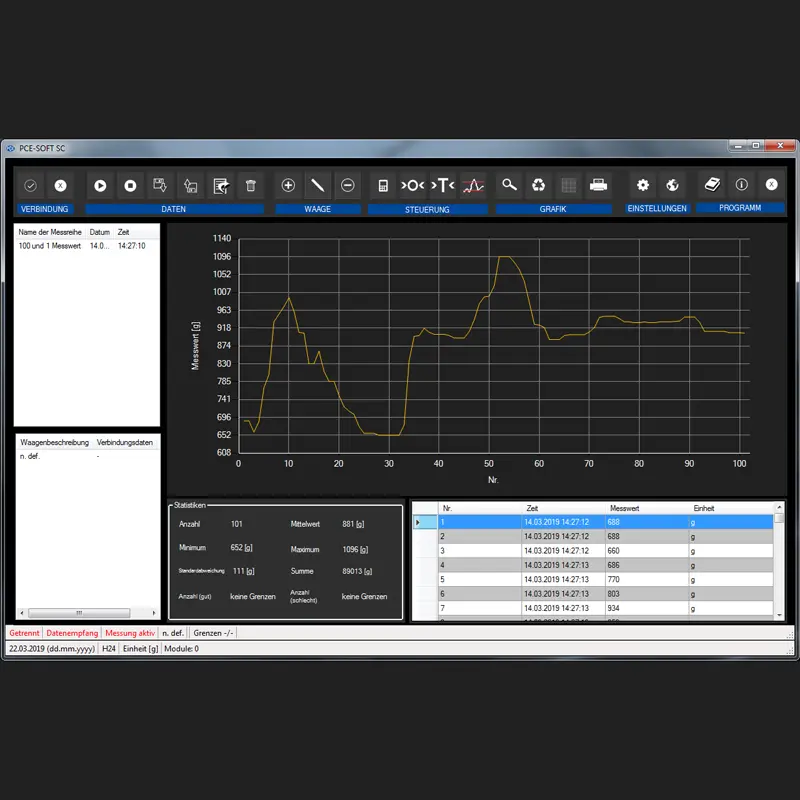Toggle the Datenempfang status in the status bar
Viewport: 800px width, 800px height.
click(73, 632)
